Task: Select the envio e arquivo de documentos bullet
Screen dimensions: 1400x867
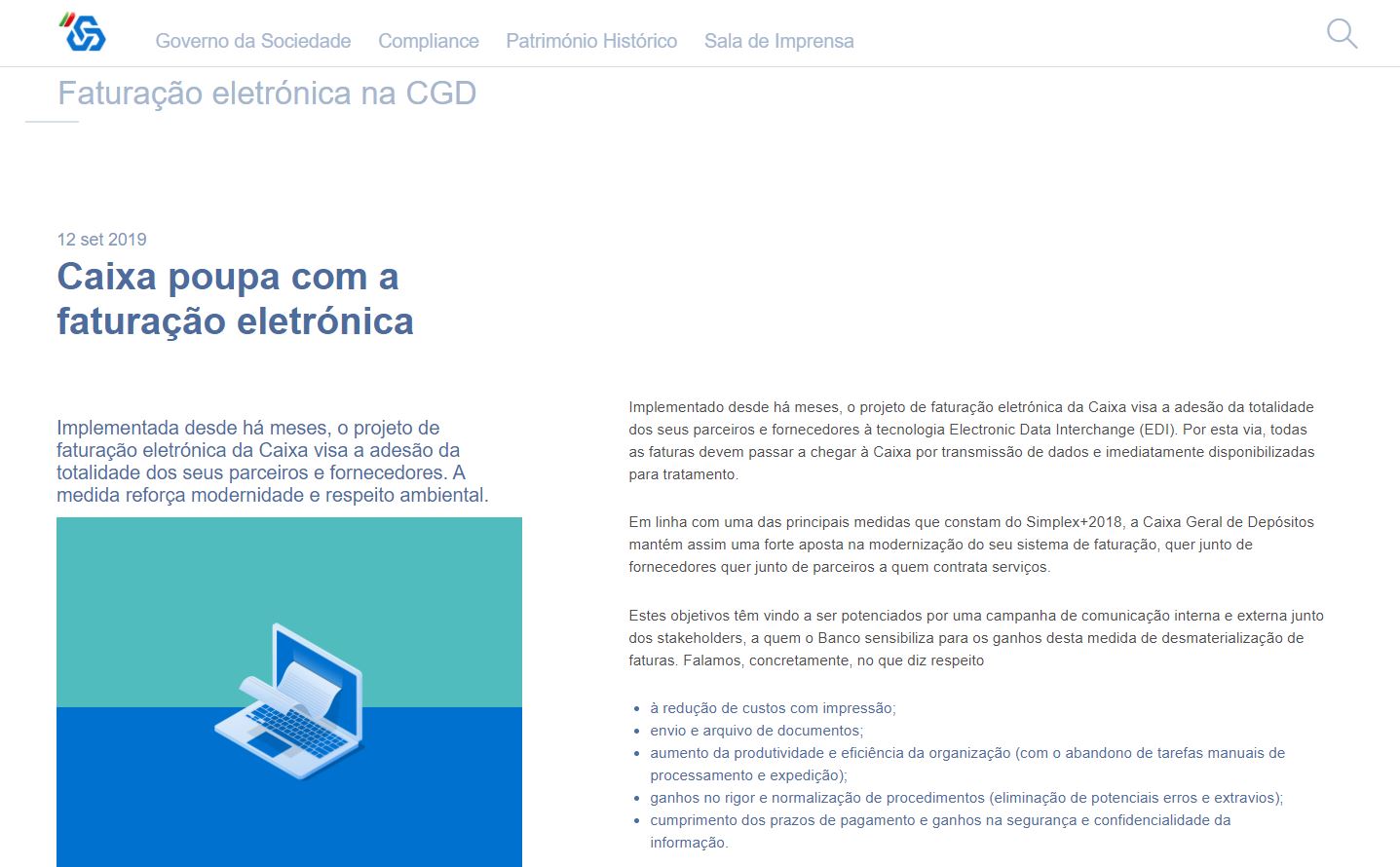Action: click(x=756, y=731)
